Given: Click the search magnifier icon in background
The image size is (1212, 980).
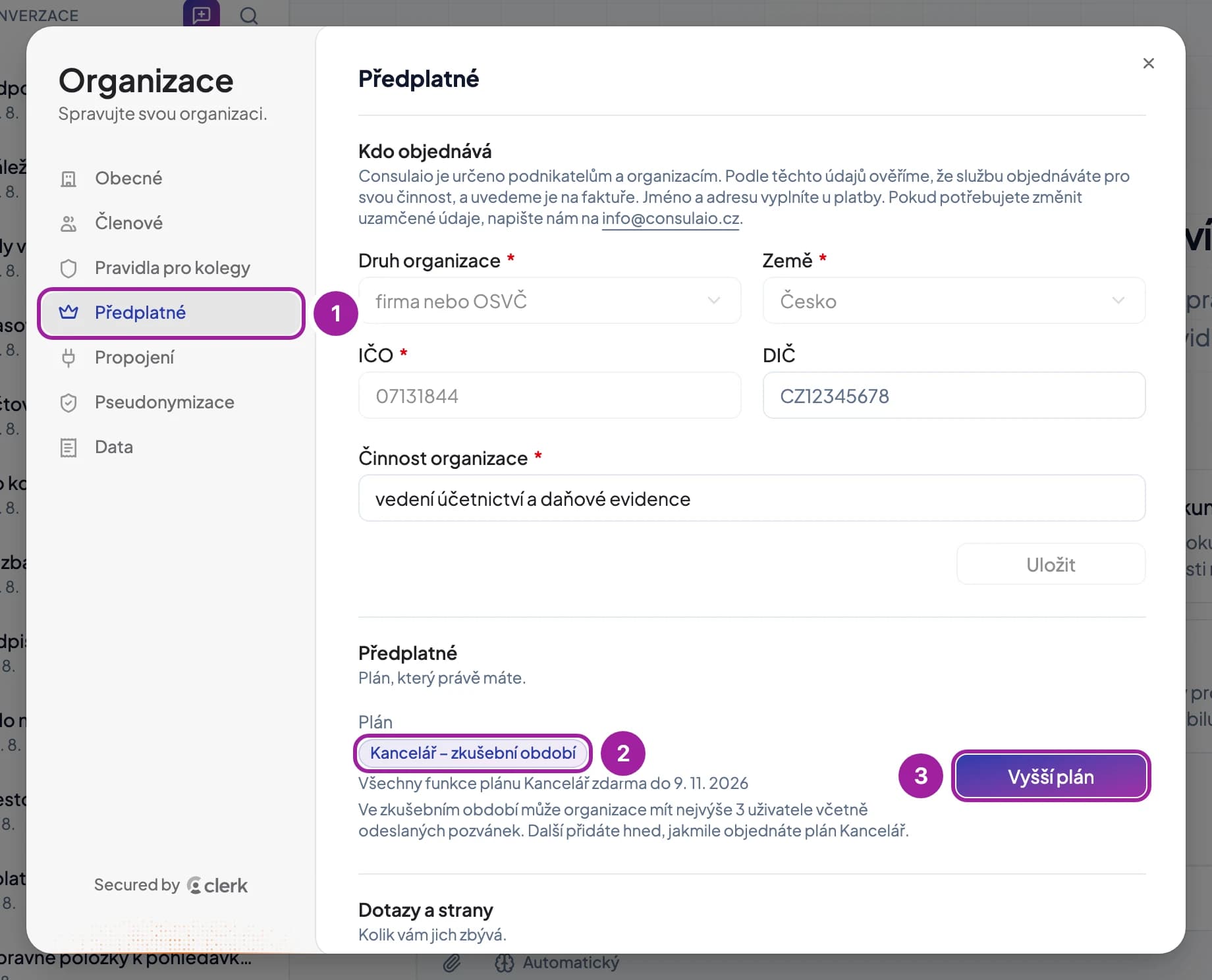Looking at the screenshot, I should click(x=249, y=15).
